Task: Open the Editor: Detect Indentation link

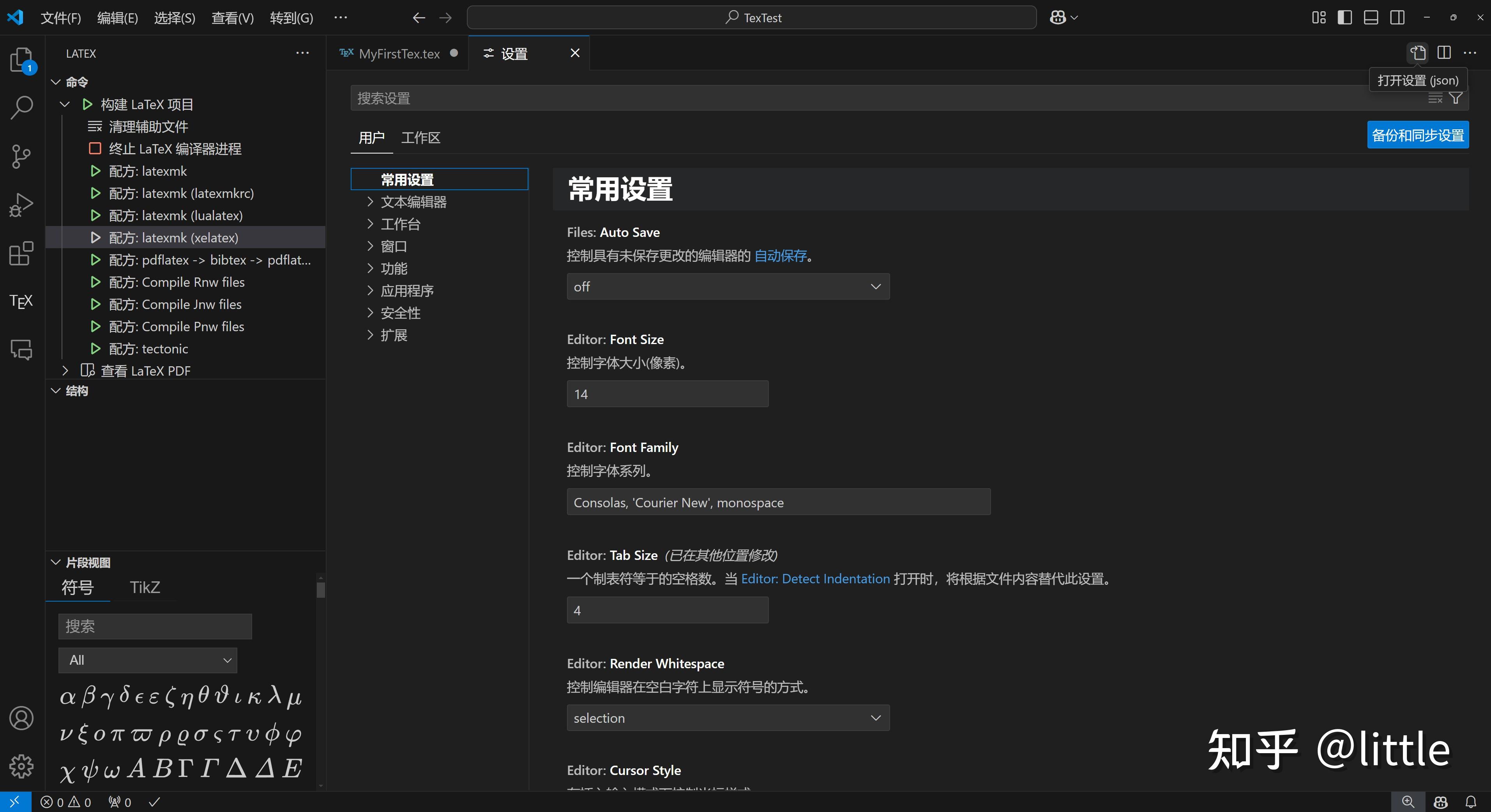Action: click(x=816, y=578)
